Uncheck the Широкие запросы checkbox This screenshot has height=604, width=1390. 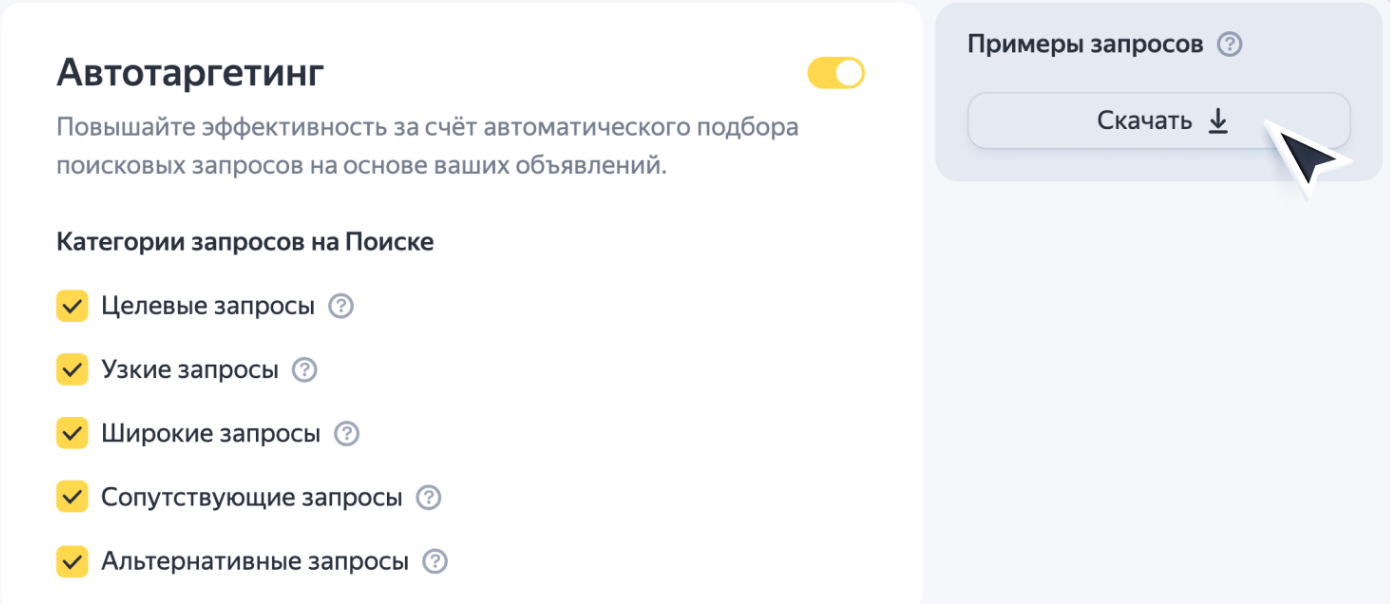72,434
